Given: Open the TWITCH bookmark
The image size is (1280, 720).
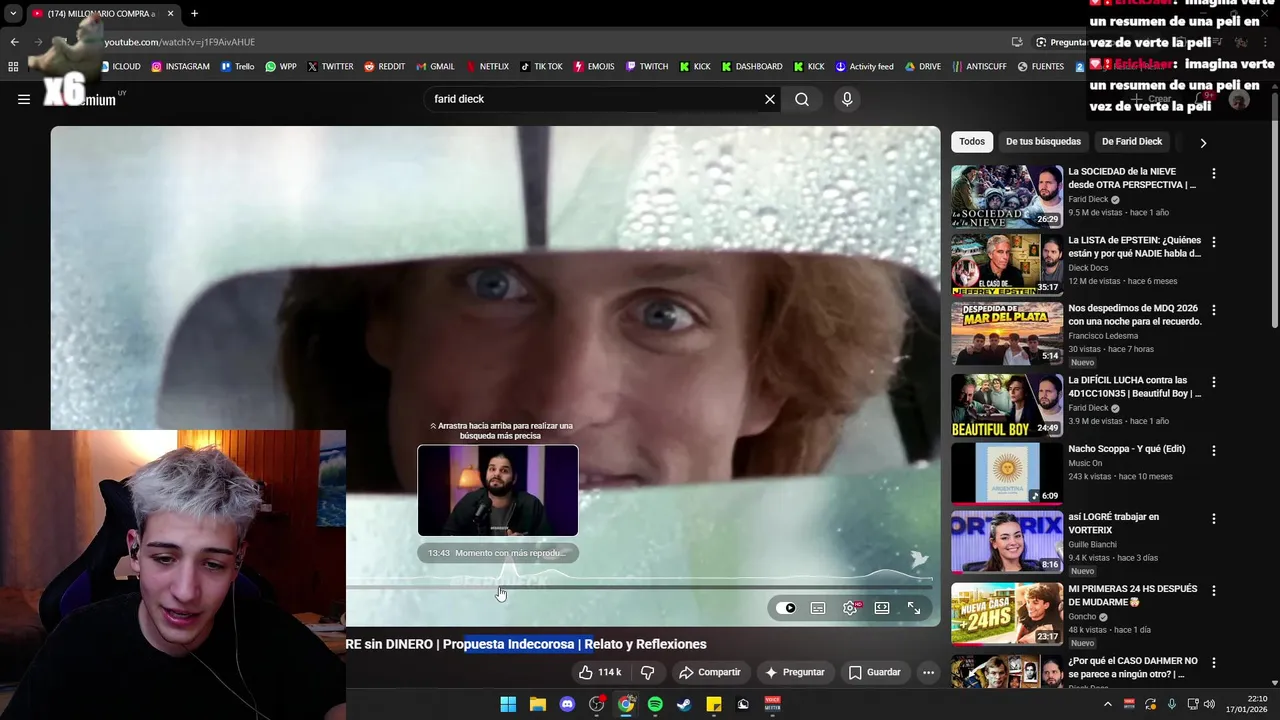Looking at the screenshot, I should click(647, 67).
